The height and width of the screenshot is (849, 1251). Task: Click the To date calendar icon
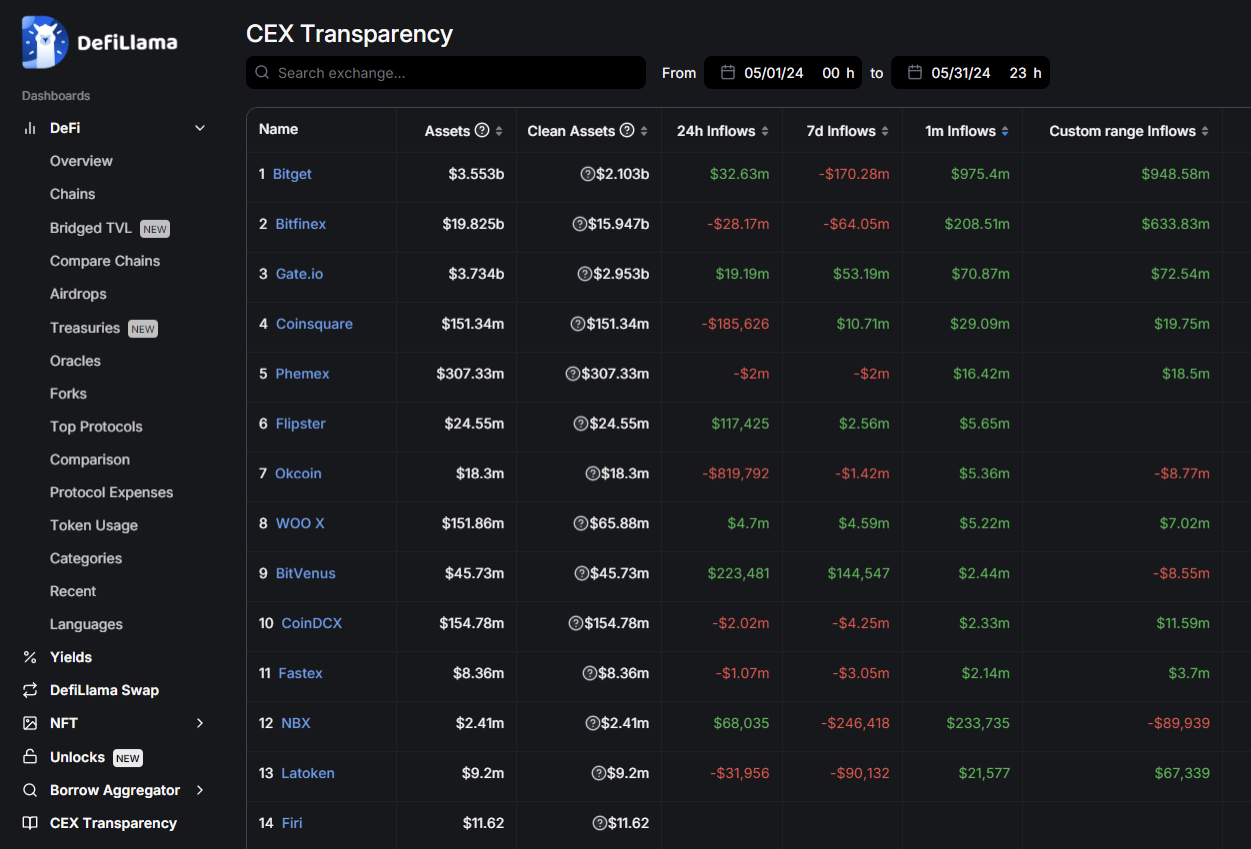tap(915, 73)
